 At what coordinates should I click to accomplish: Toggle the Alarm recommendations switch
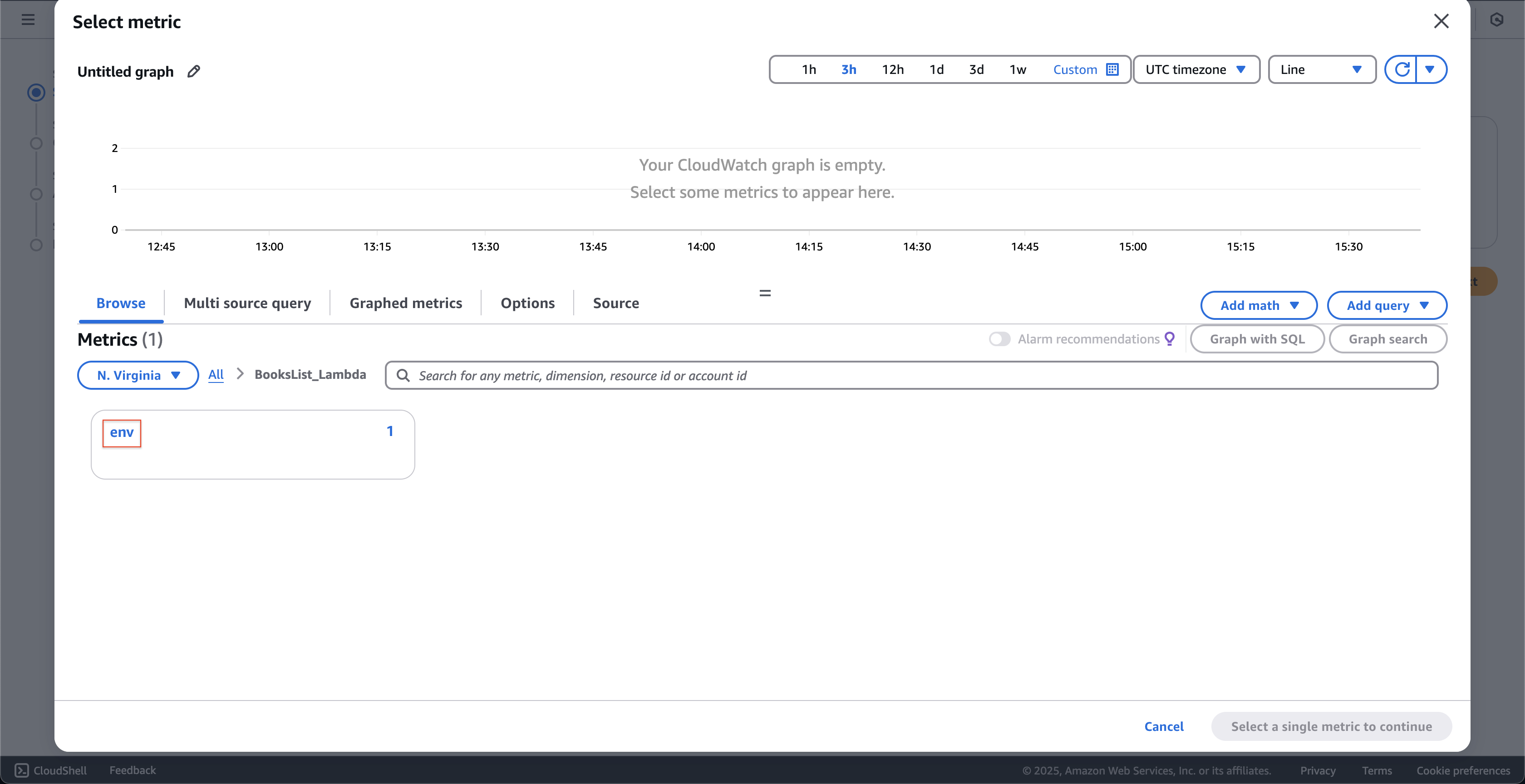(x=1000, y=338)
